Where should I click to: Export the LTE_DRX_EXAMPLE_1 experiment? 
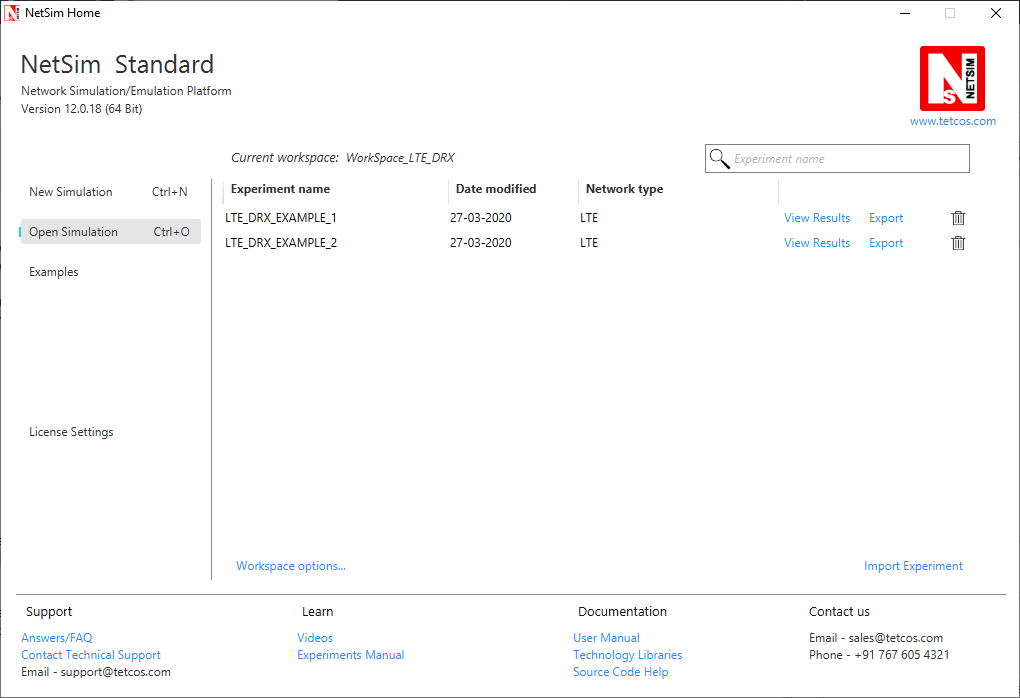[x=886, y=218]
